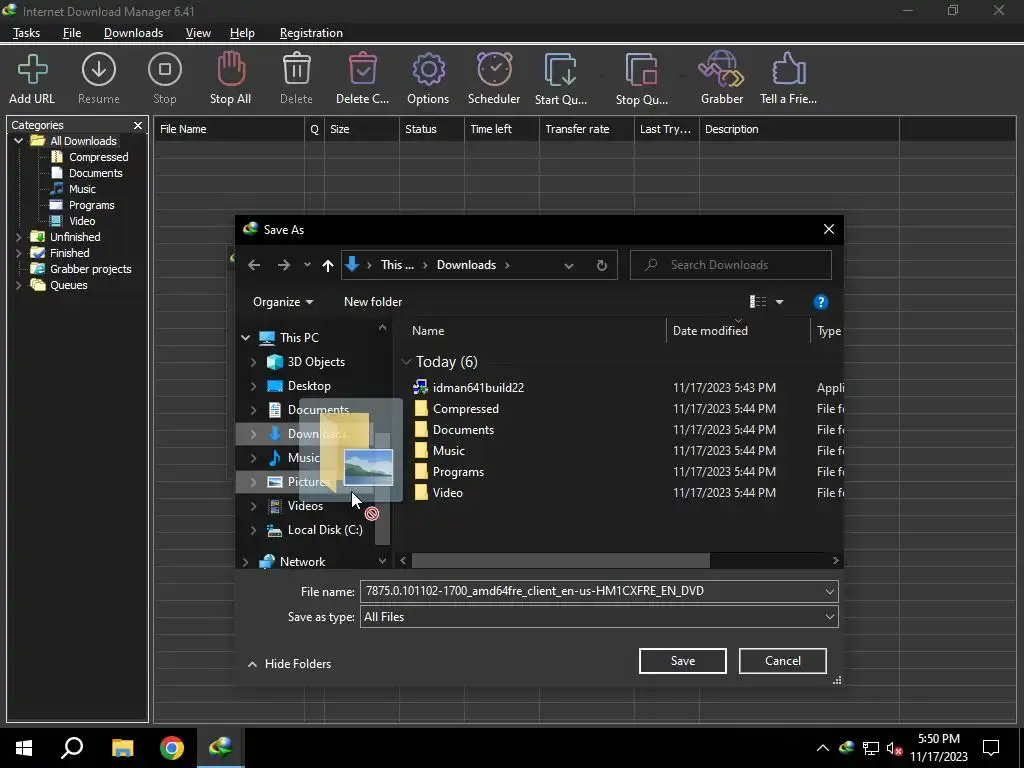Expand Local Disk (C:) node

tap(253, 530)
